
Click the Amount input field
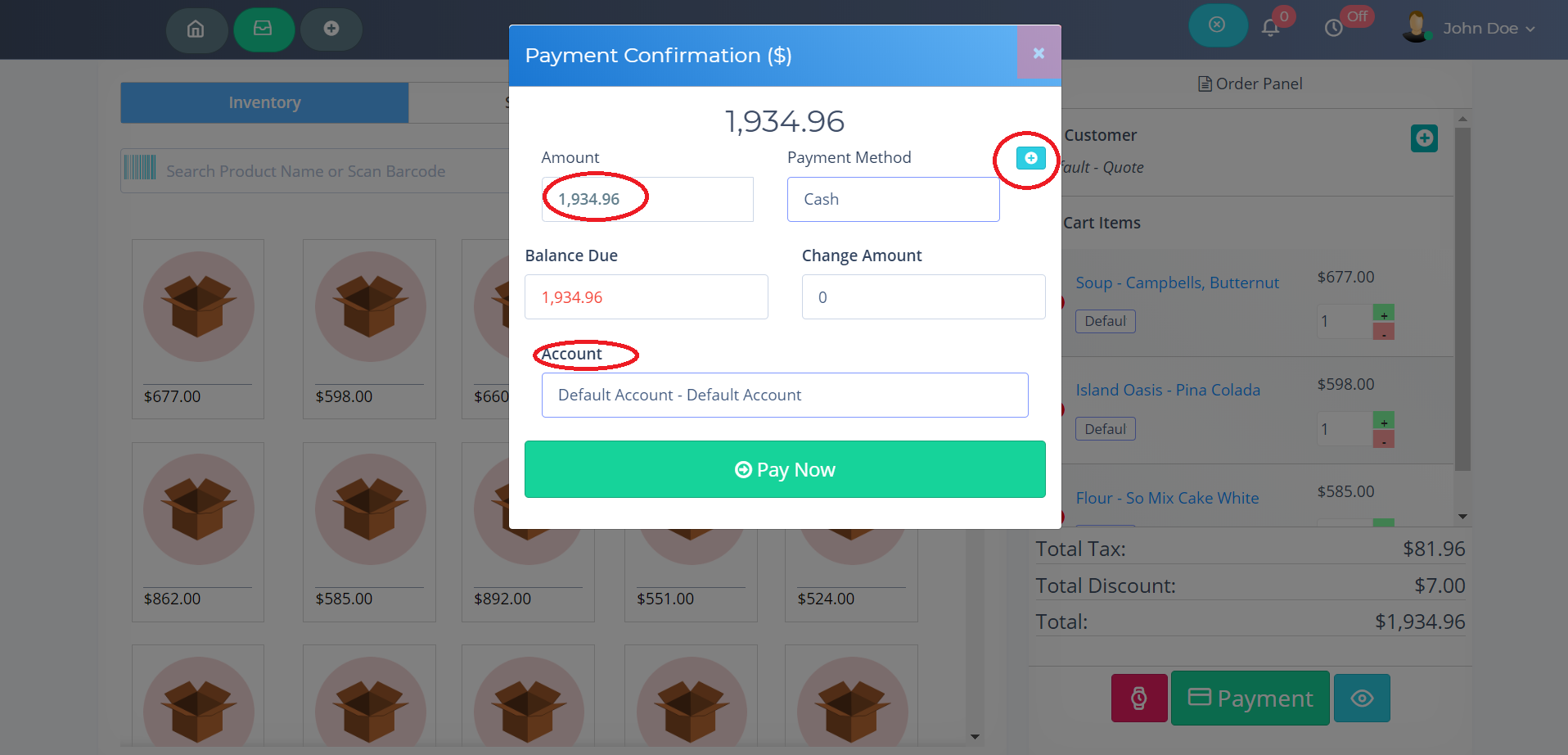click(647, 200)
